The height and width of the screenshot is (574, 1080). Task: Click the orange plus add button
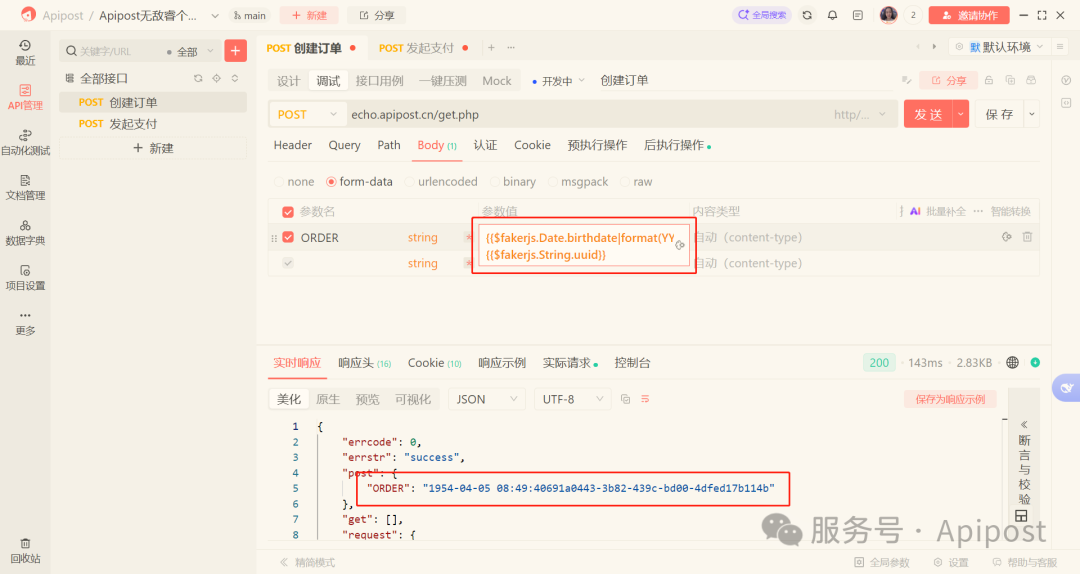(x=236, y=50)
